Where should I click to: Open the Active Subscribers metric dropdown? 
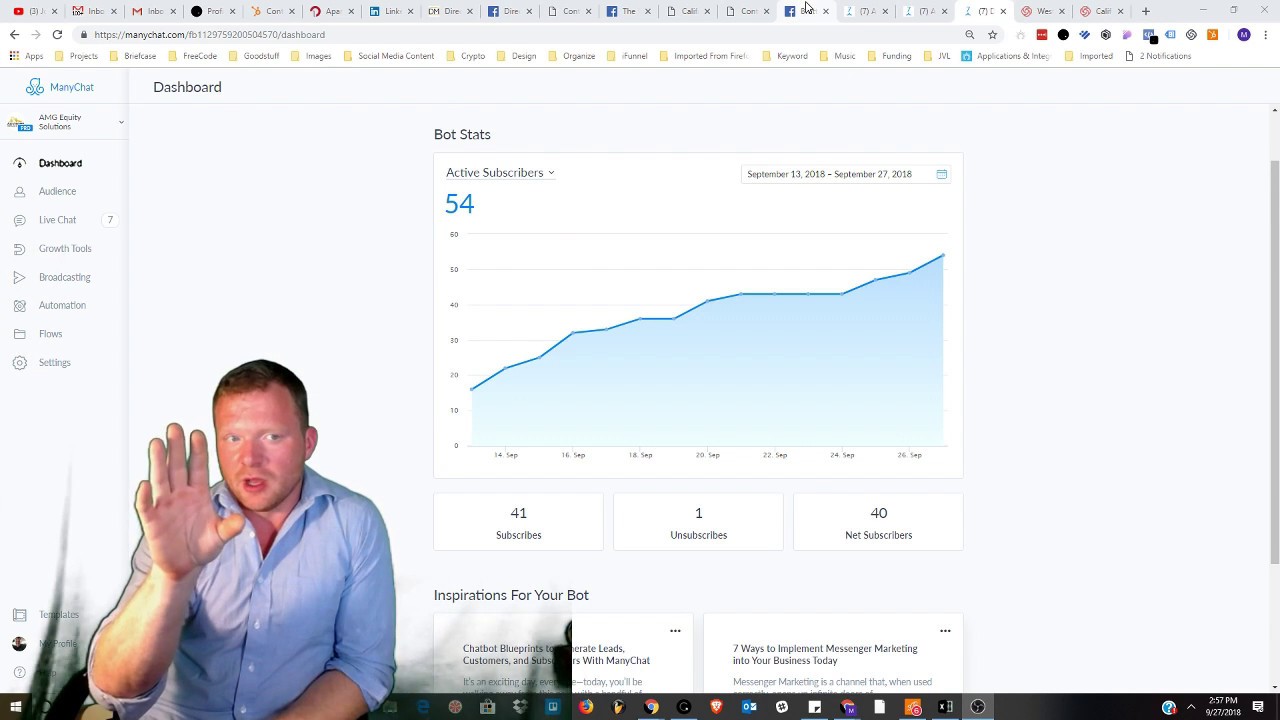[500, 173]
